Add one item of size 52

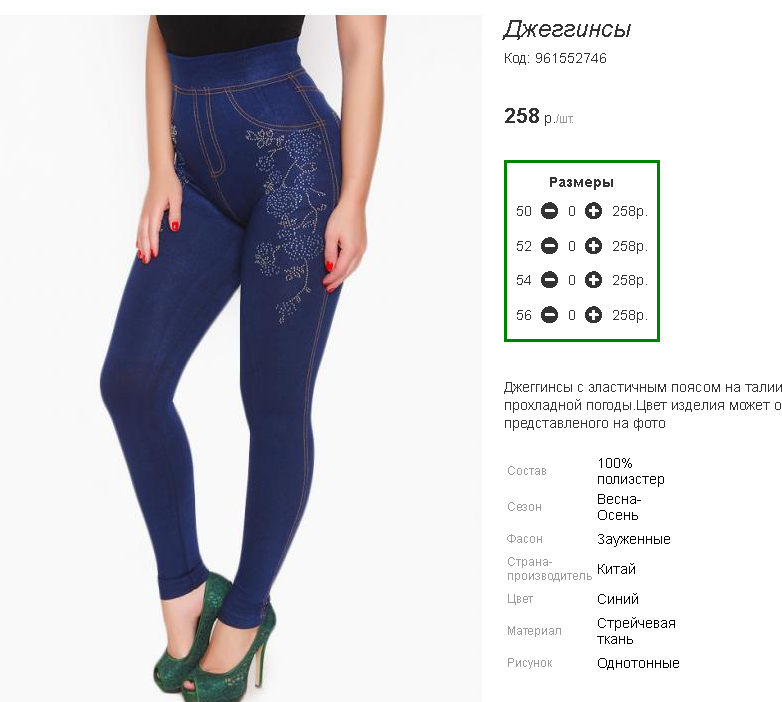pyautogui.click(x=593, y=246)
